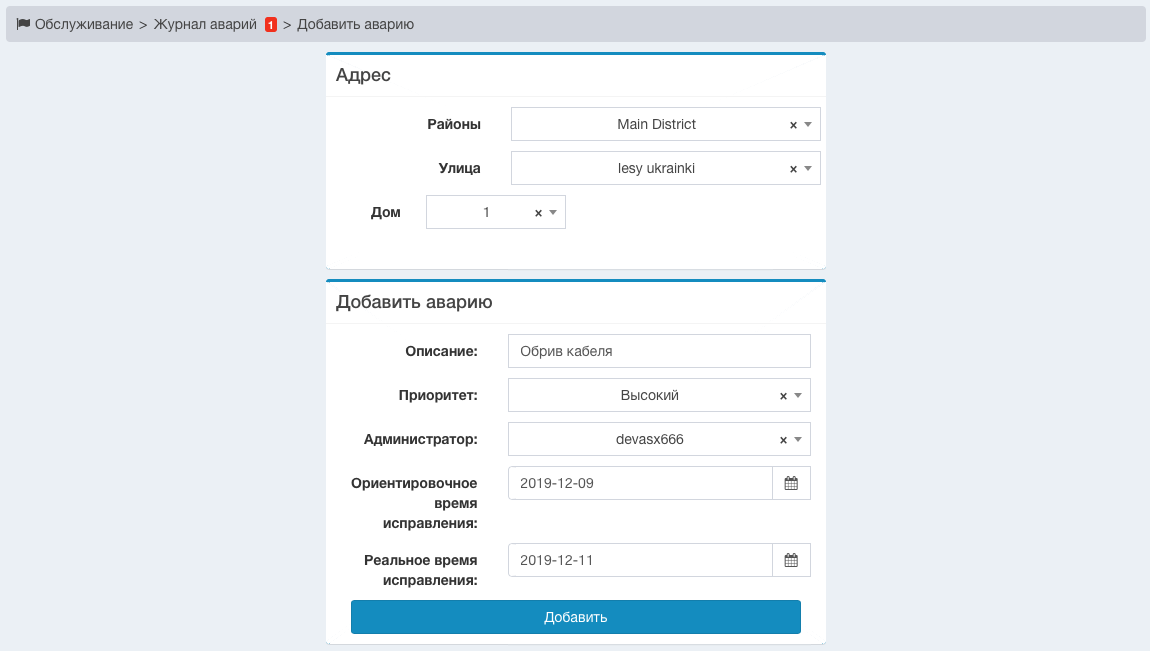Expand the Дом dropdown arrow
1150x651 pixels.
click(553, 213)
